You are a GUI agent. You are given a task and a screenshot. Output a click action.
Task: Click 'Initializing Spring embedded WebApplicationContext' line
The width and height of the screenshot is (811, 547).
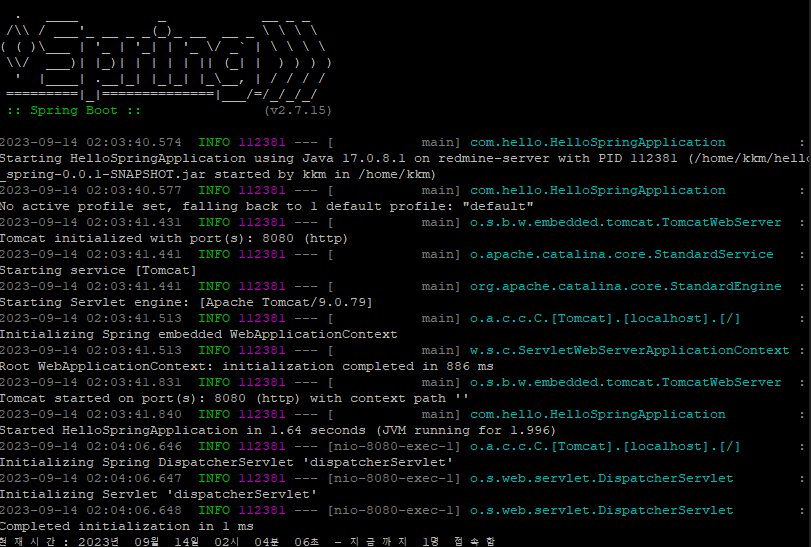(x=199, y=335)
